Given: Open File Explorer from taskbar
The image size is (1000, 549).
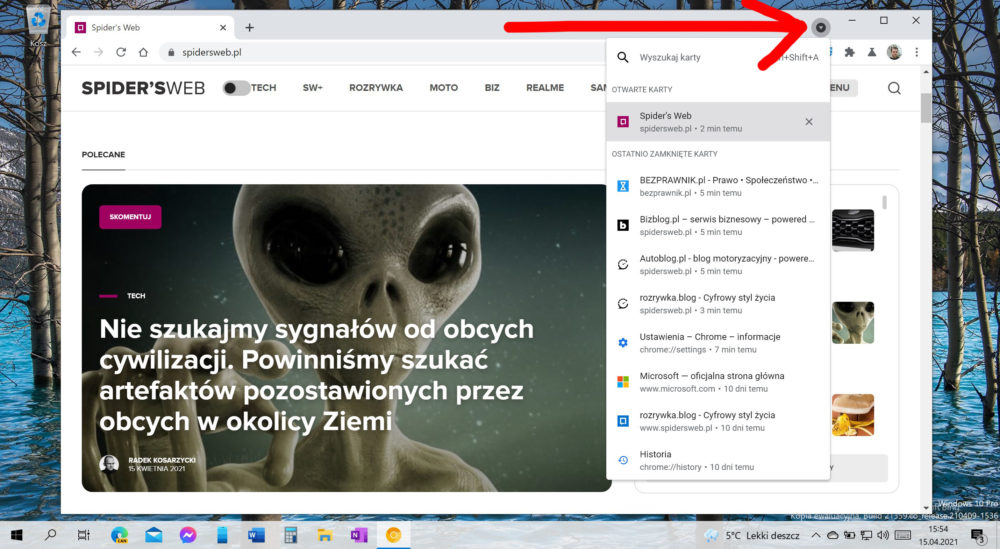Looking at the screenshot, I should tap(325, 535).
